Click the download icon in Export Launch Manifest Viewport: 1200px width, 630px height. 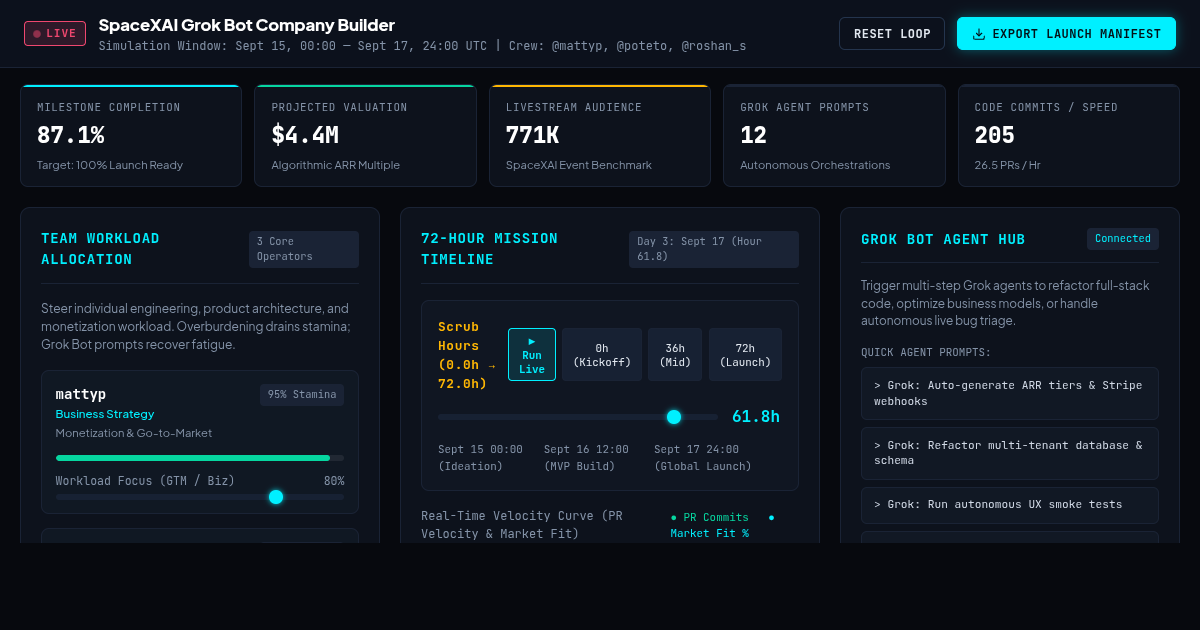point(979,34)
